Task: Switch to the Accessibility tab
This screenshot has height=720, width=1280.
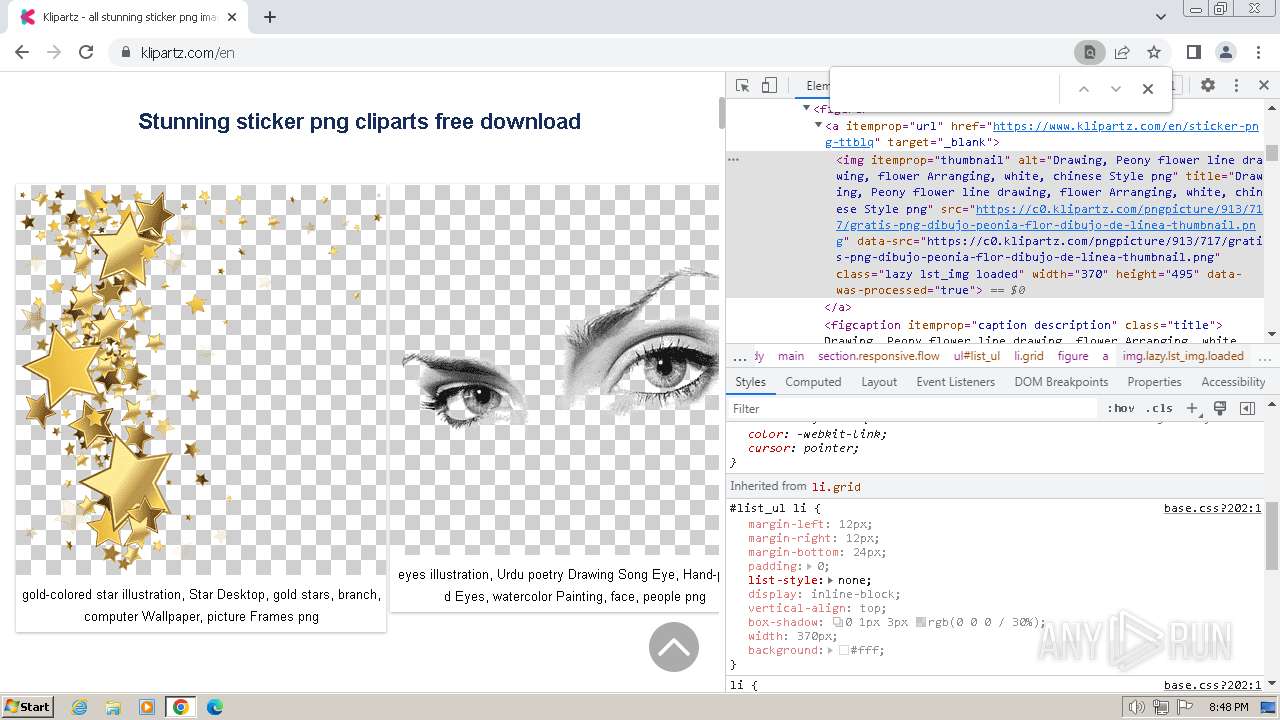Action: pos(1233,382)
